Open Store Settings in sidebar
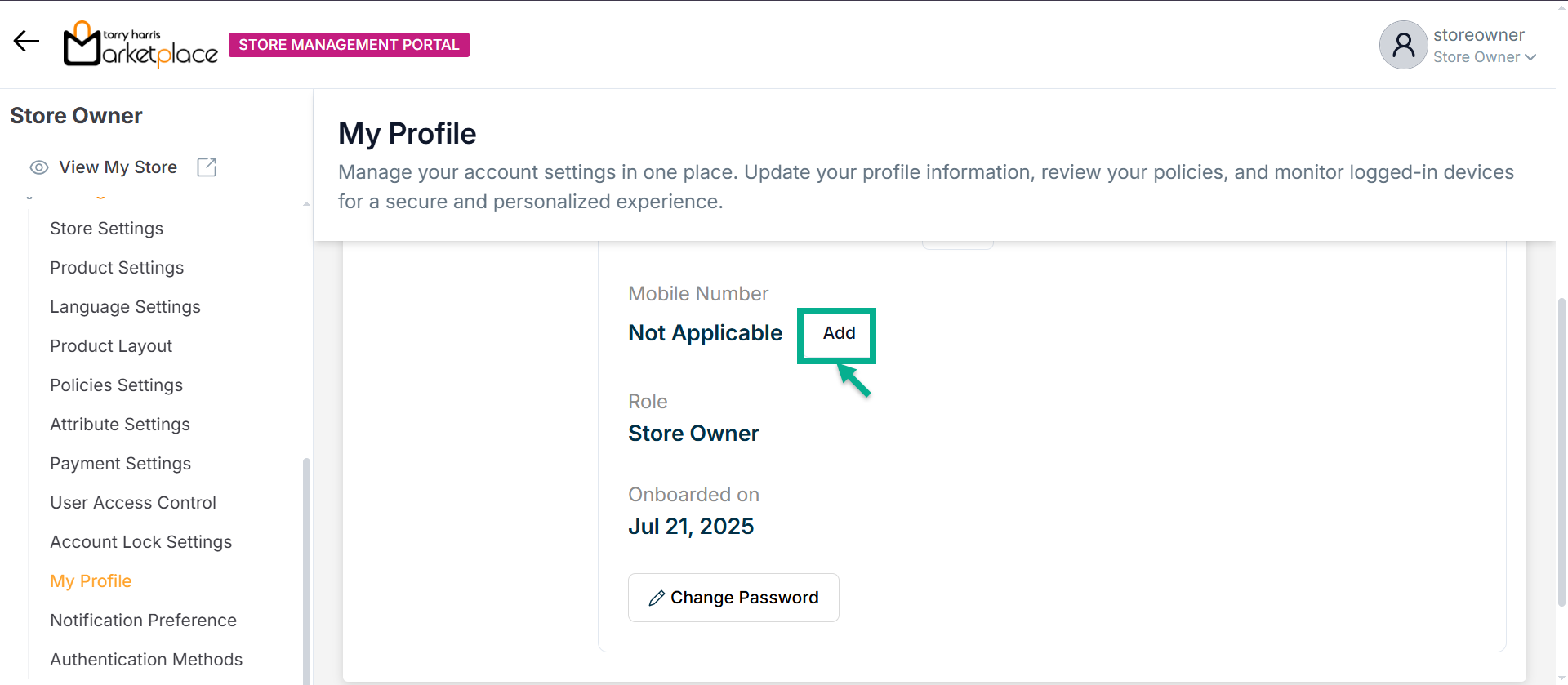 tap(107, 229)
